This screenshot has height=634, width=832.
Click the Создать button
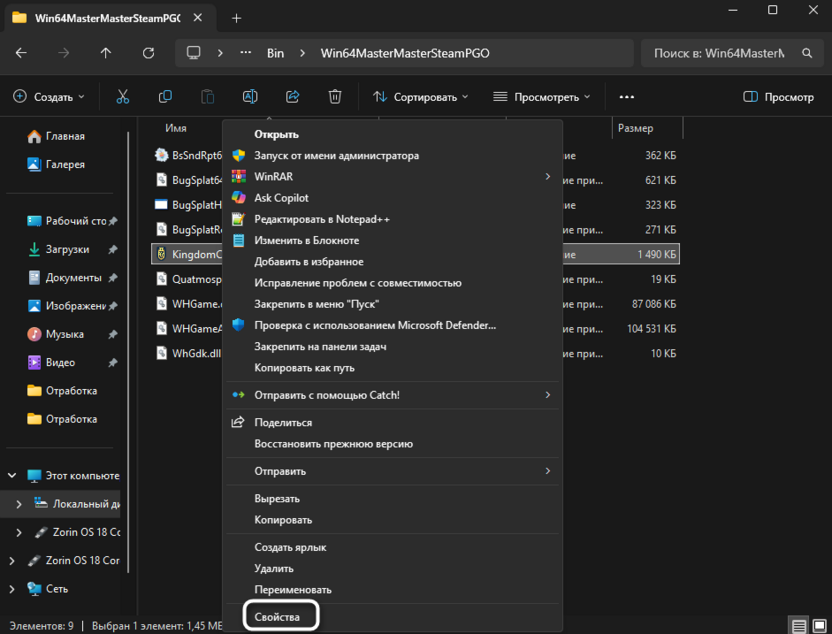(x=49, y=97)
